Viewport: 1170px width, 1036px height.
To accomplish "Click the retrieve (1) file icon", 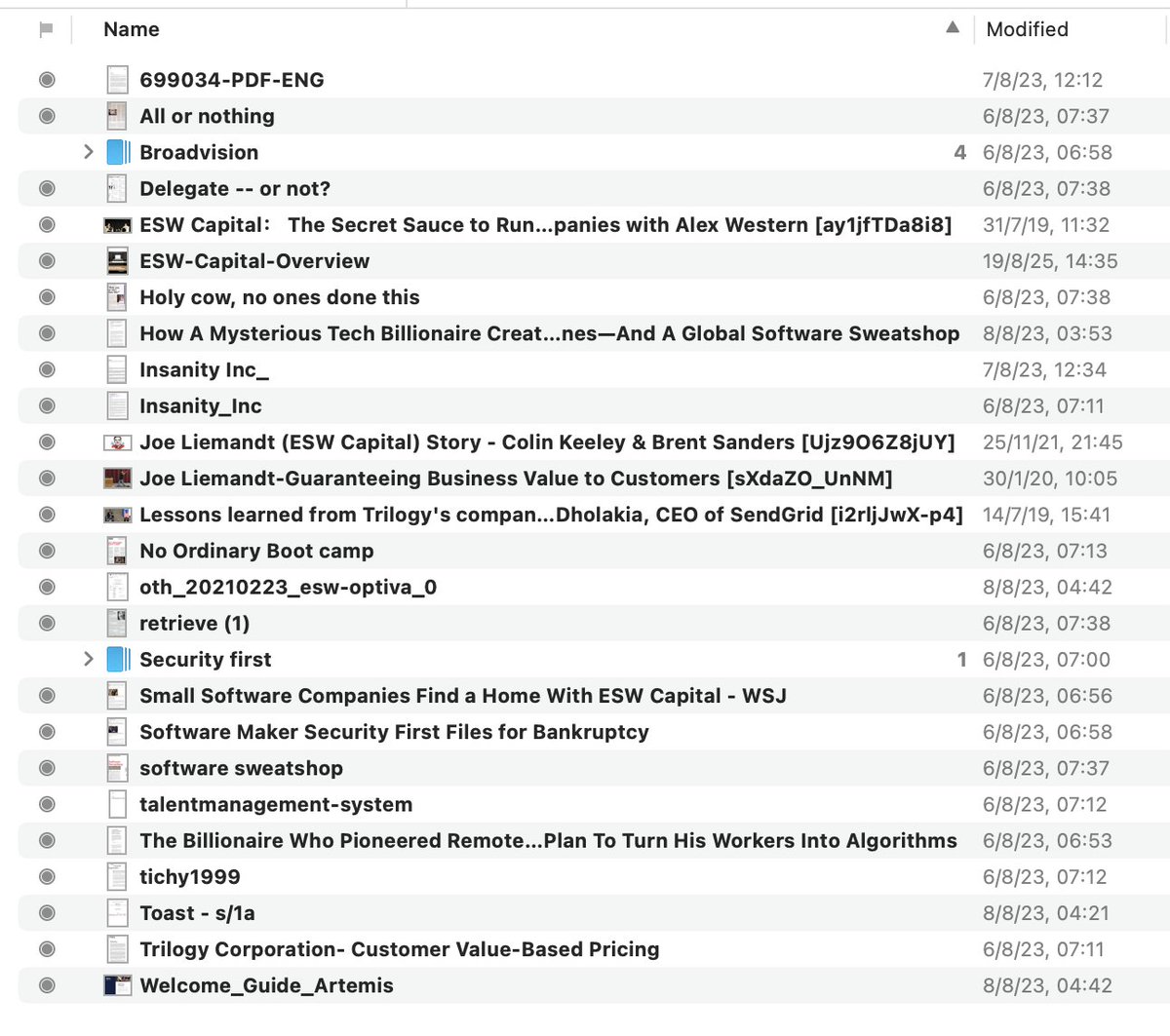I will pos(117,623).
